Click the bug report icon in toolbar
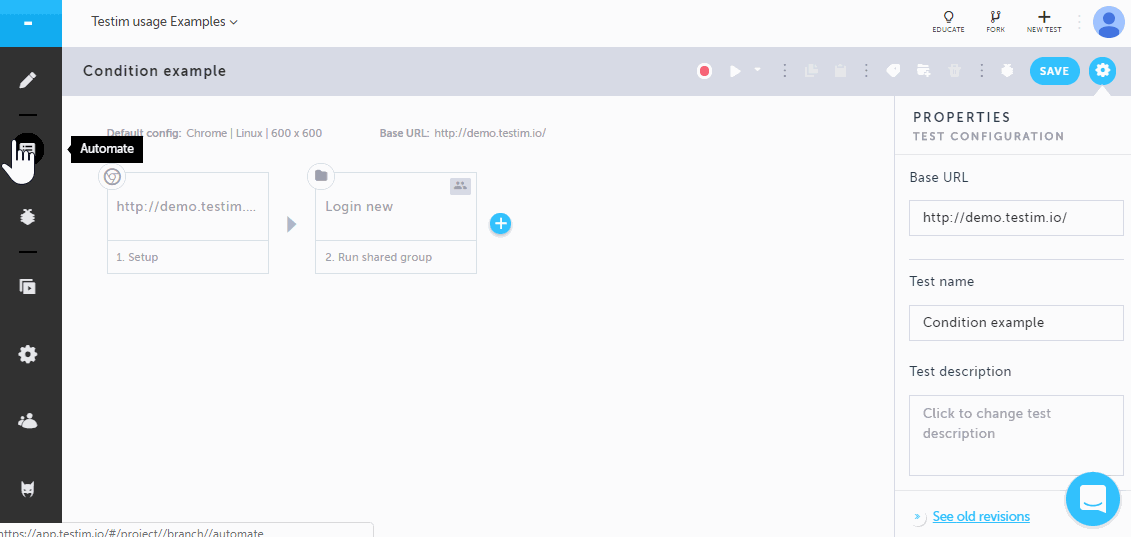Screen dimensions: 1131x537 (1008, 71)
